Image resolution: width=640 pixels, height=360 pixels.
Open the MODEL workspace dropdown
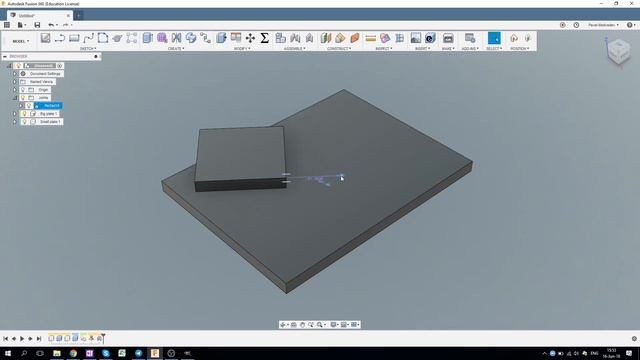(x=20, y=41)
